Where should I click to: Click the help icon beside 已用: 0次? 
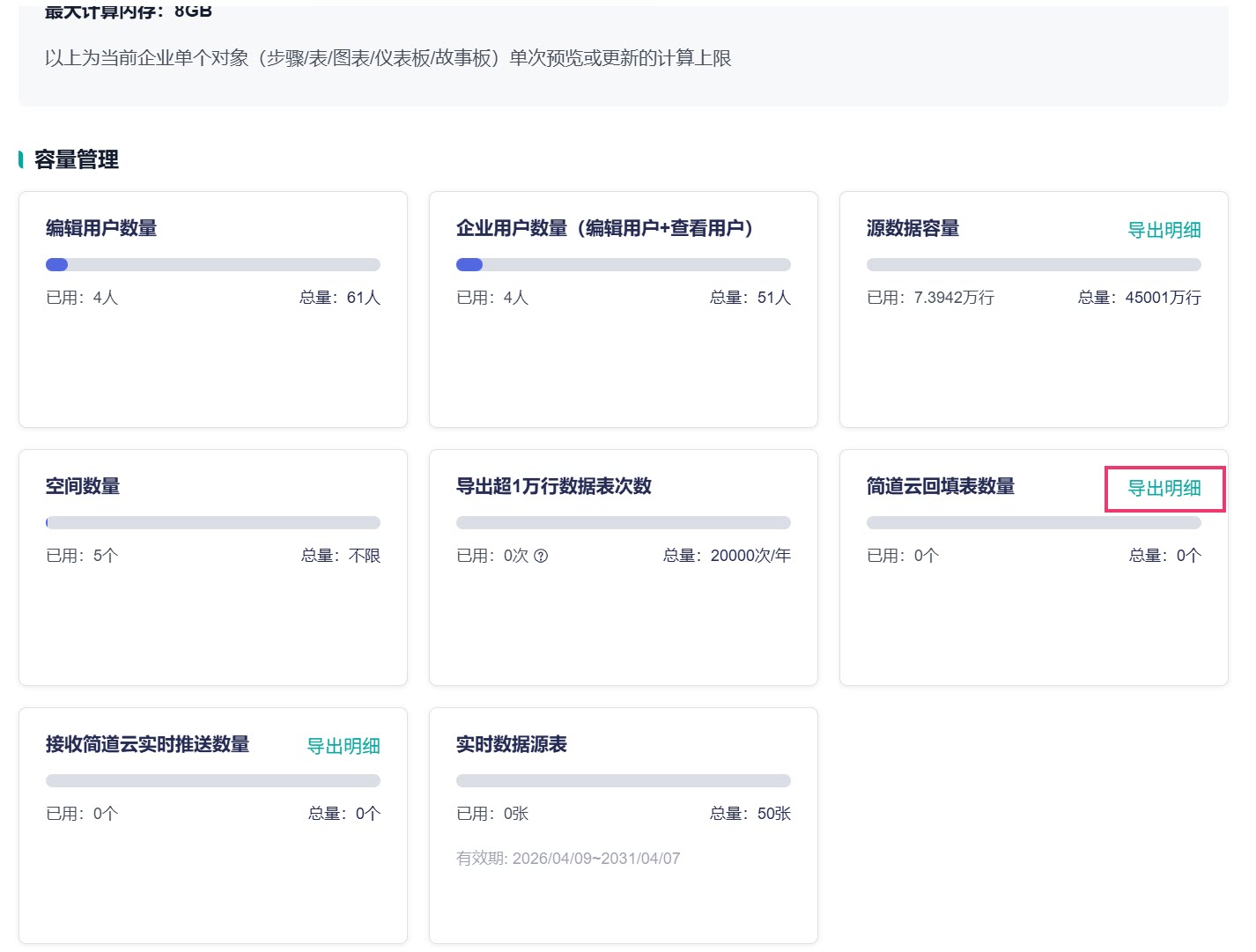tap(541, 556)
